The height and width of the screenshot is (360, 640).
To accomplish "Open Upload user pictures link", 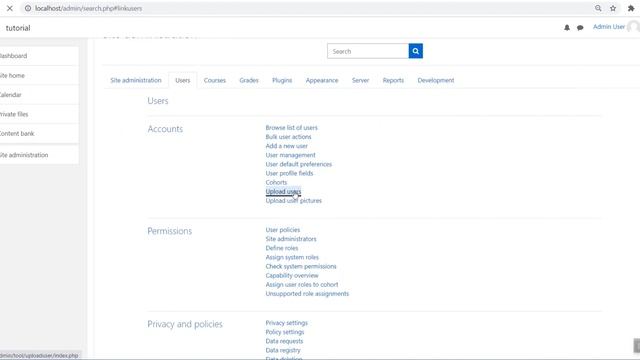I will point(293,200).
